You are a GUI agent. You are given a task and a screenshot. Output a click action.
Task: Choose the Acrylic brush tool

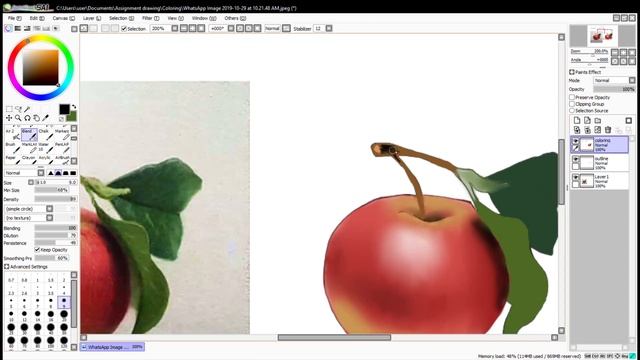tap(46, 160)
